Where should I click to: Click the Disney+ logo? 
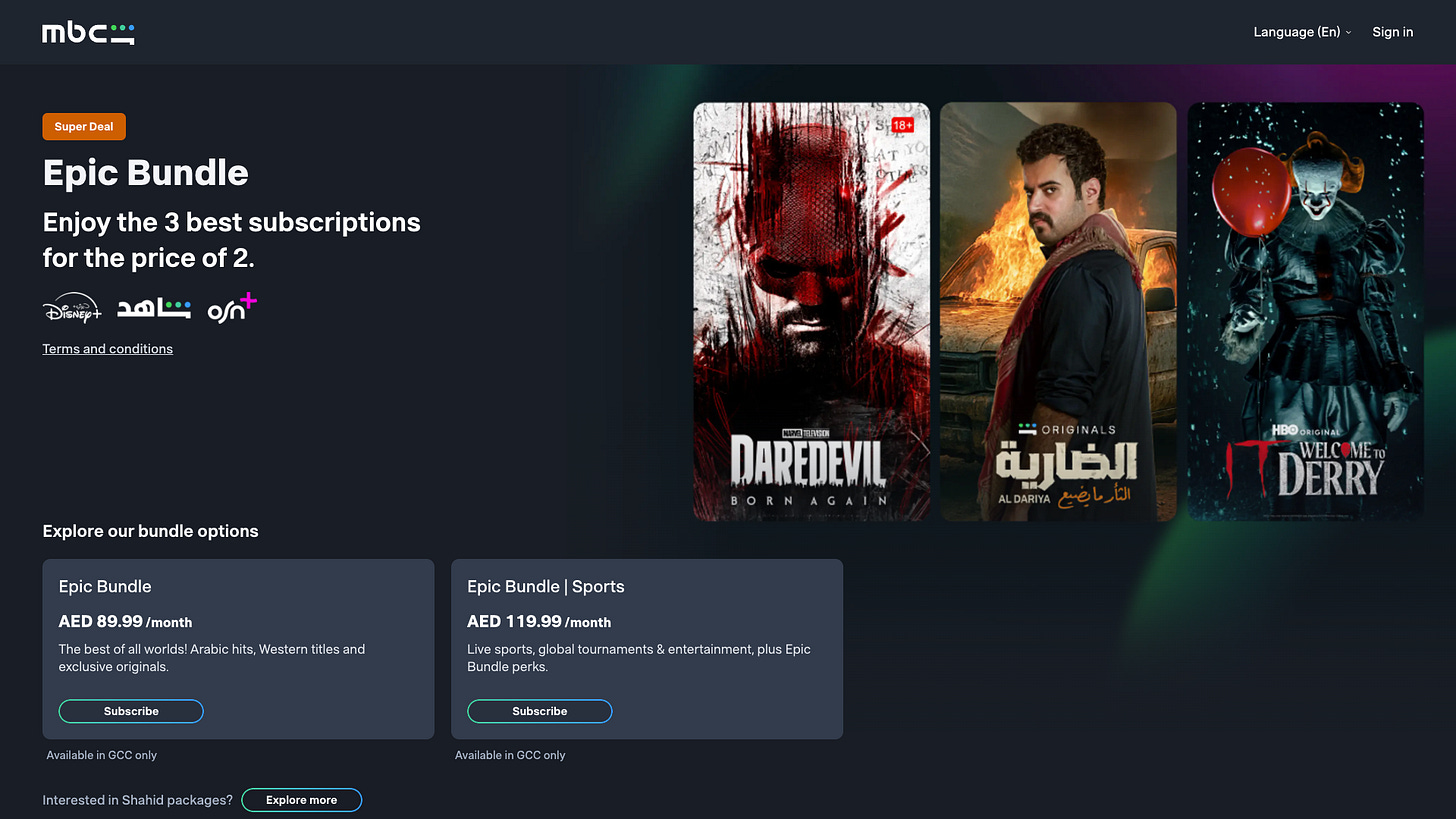coord(72,309)
